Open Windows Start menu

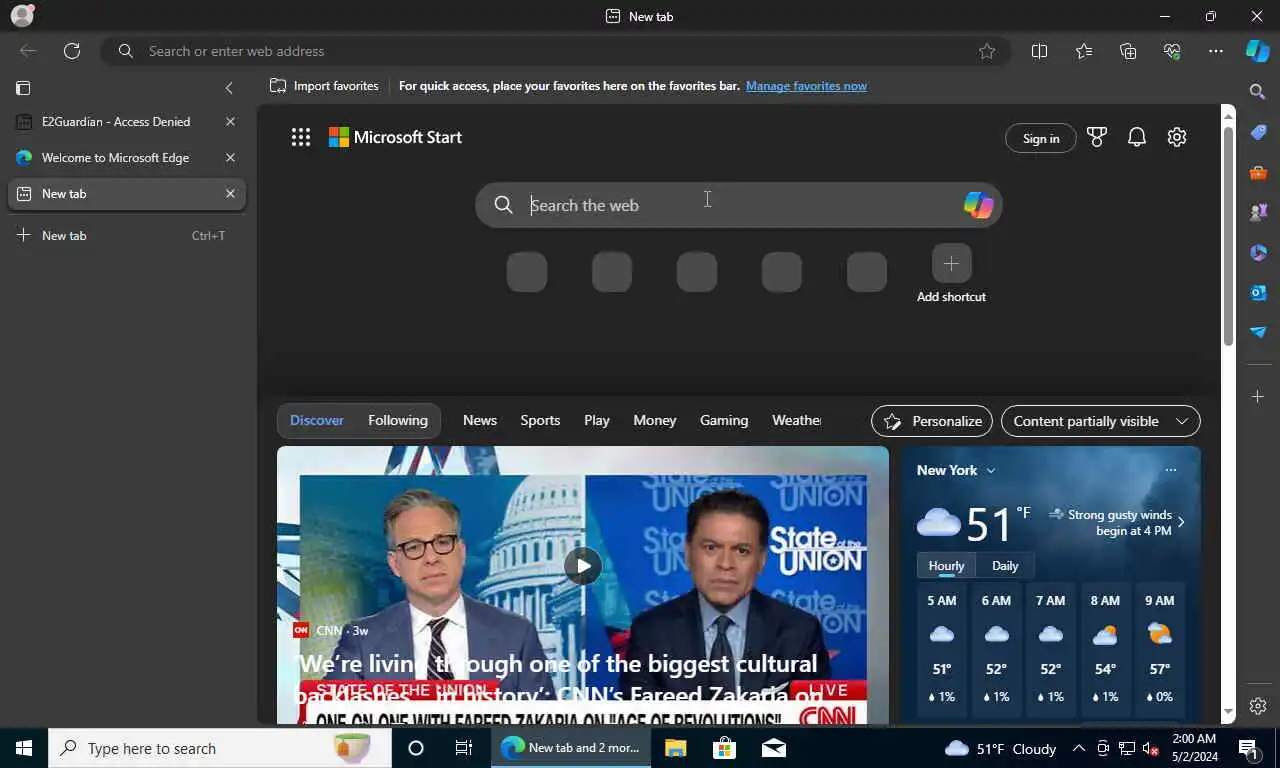click(x=24, y=748)
